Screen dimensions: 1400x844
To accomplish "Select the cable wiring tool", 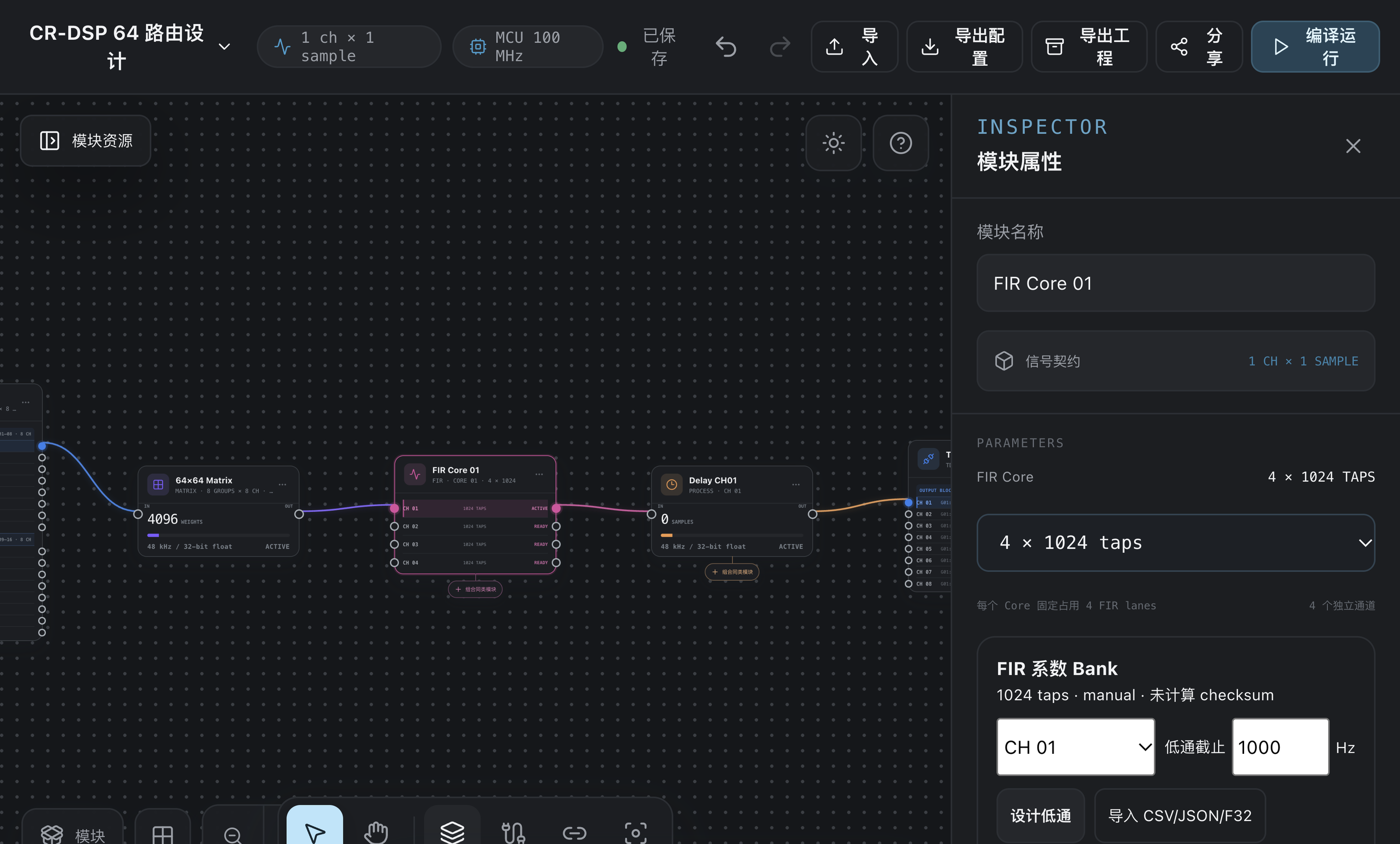I will click(513, 832).
